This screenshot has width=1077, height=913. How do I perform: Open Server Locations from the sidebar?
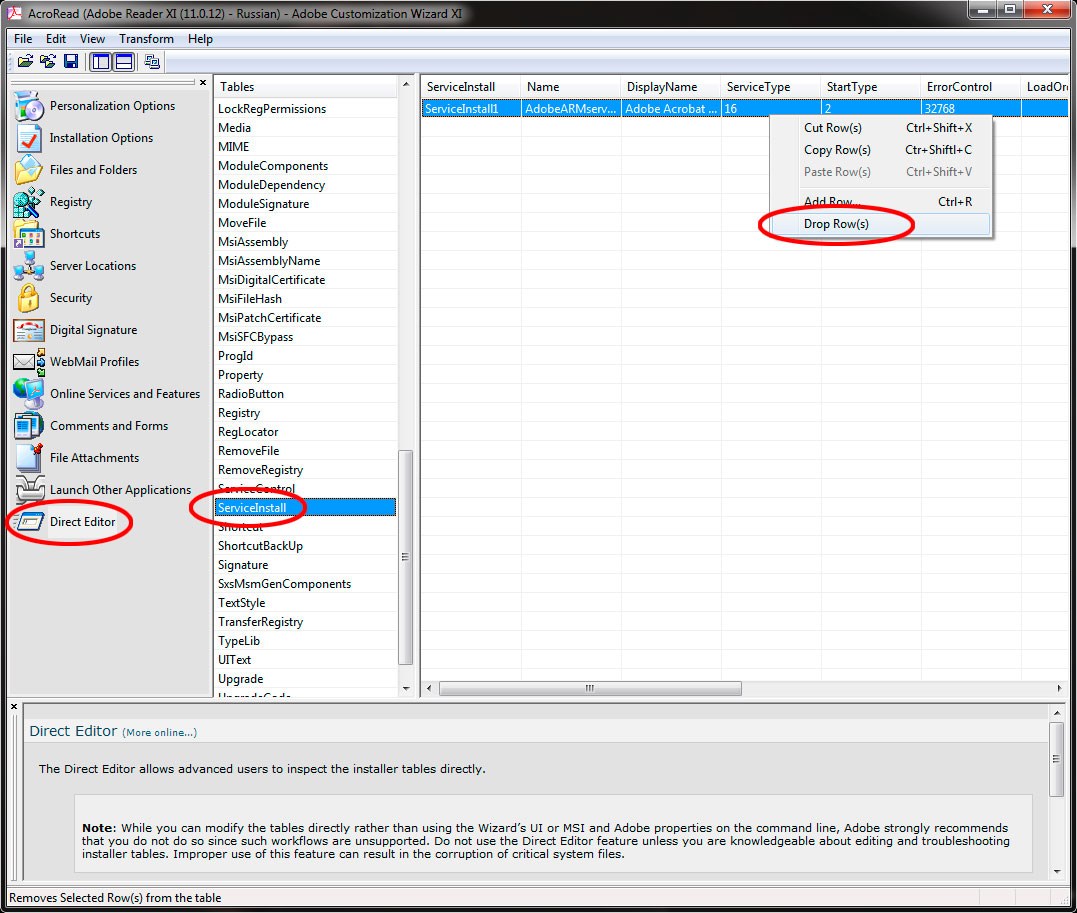click(93, 266)
